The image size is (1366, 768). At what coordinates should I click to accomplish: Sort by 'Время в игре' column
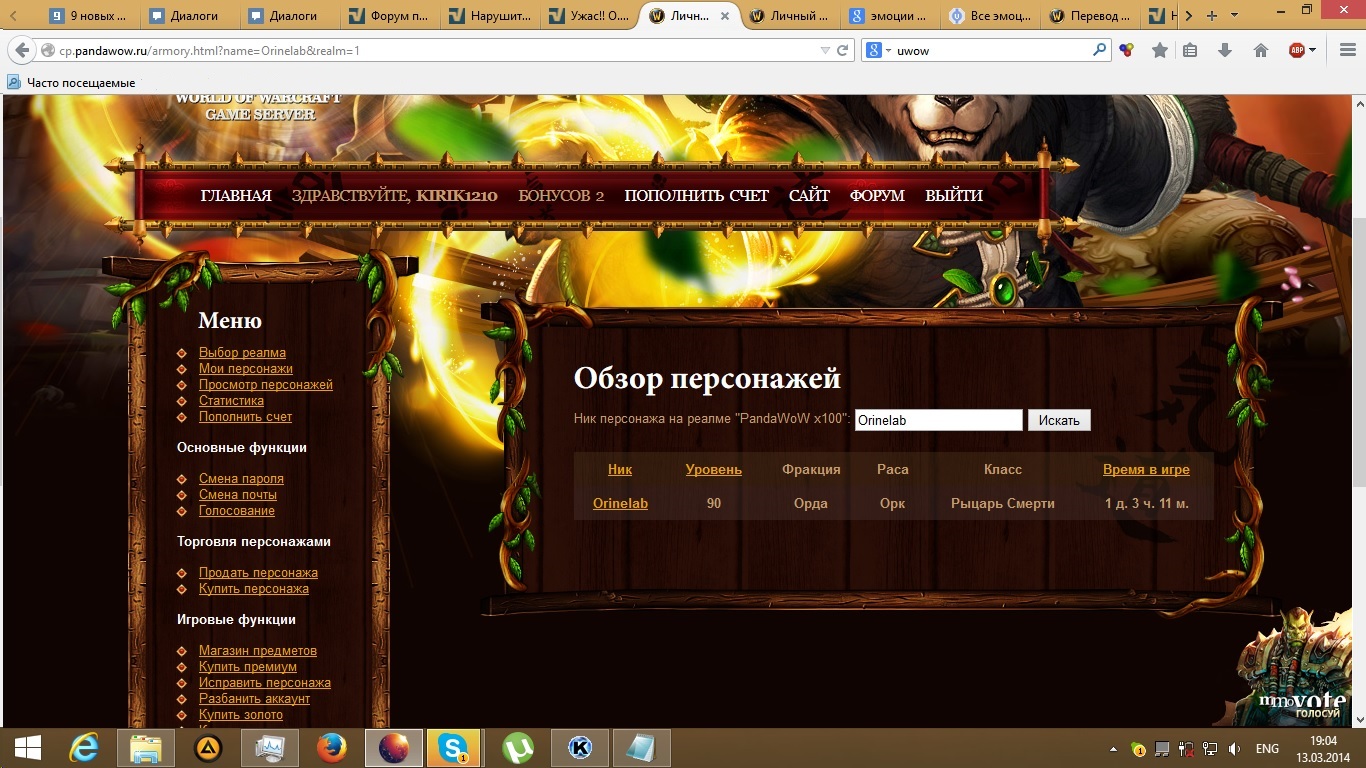[x=1146, y=469]
